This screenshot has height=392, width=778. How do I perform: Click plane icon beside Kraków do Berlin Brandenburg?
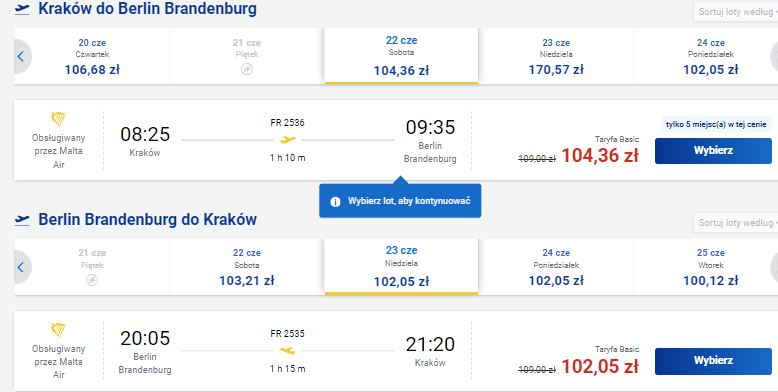(x=22, y=9)
